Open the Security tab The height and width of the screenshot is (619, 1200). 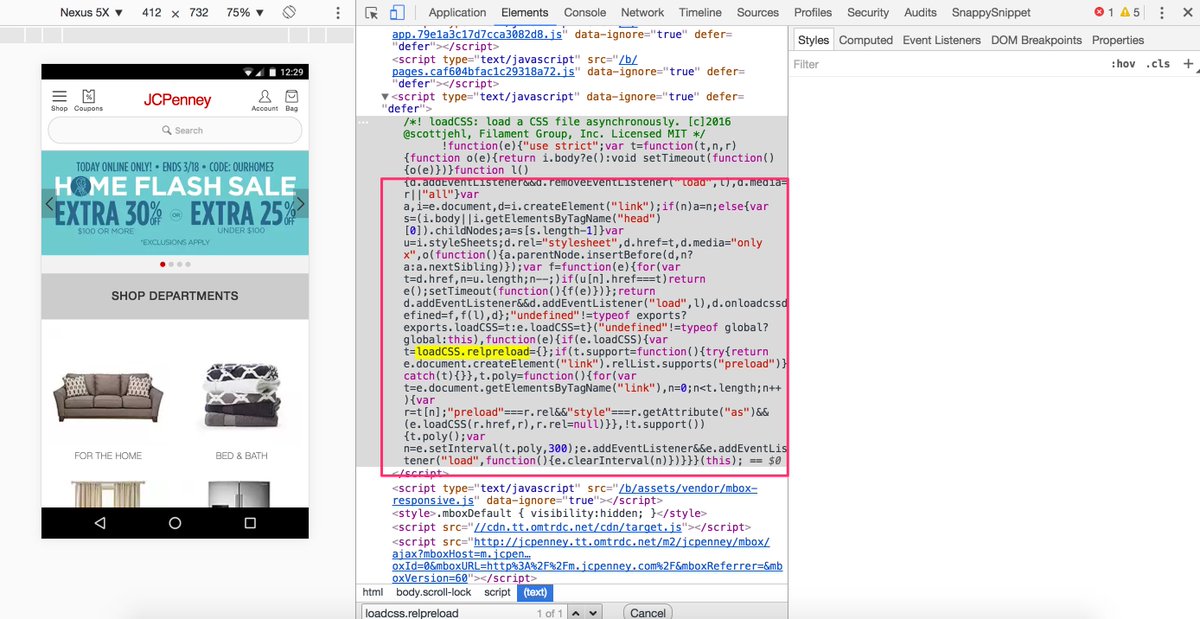tap(868, 13)
